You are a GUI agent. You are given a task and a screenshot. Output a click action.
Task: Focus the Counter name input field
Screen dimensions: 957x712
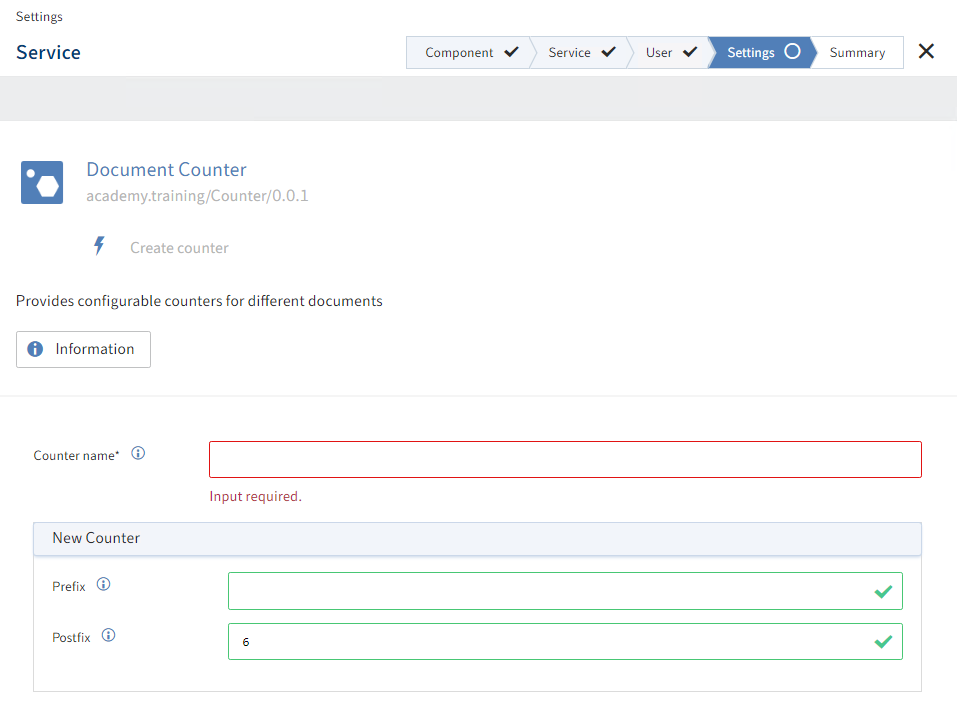(564, 460)
